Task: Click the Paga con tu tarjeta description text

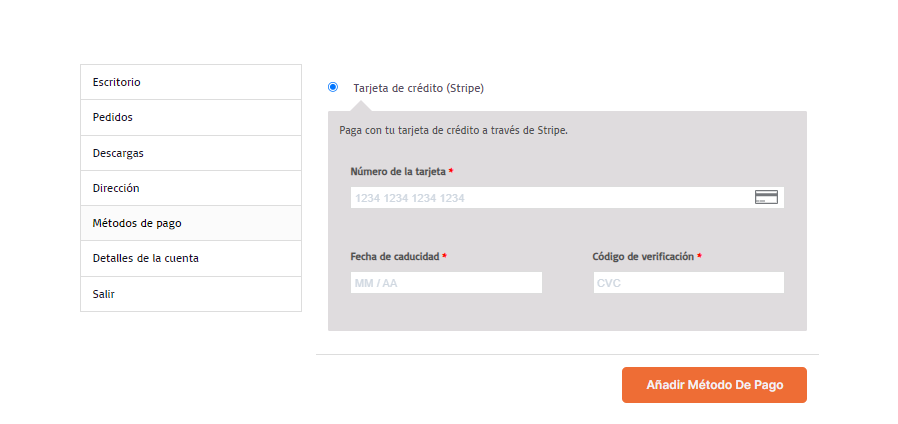Action: (x=454, y=130)
